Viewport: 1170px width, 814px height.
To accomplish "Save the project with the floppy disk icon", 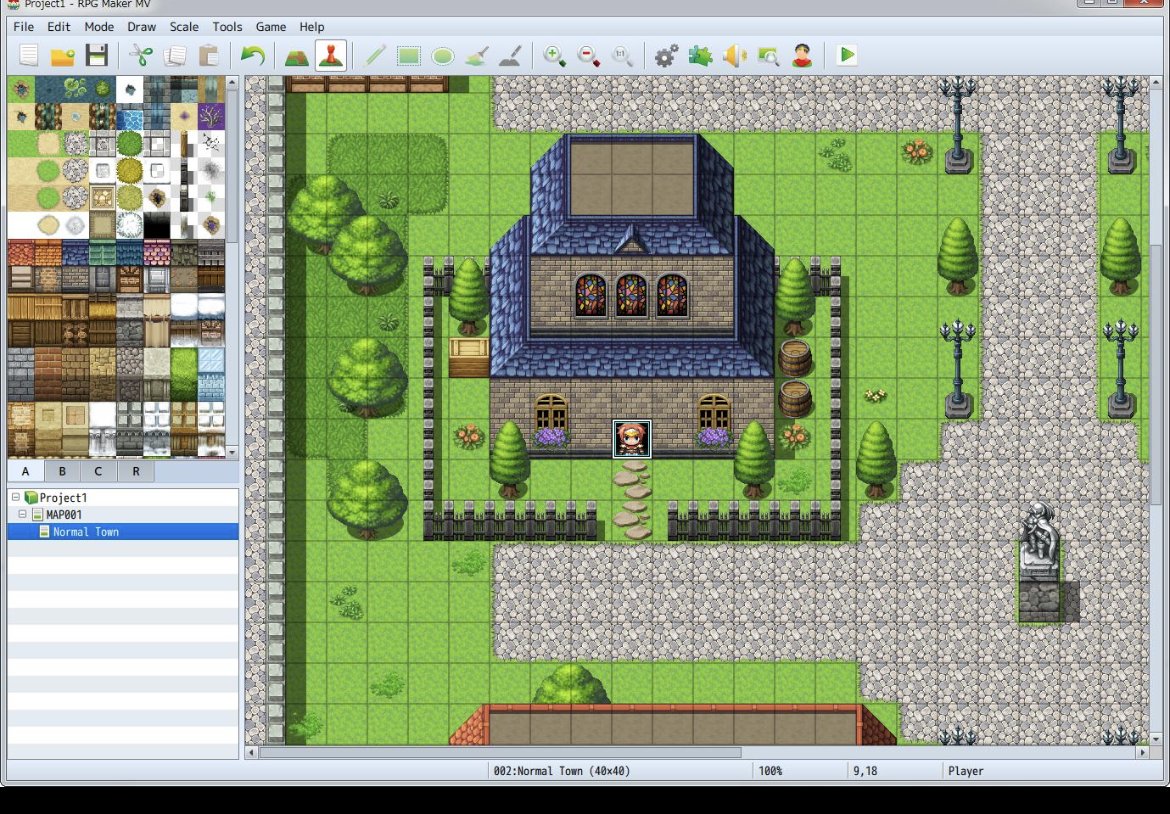I will tap(97, 56).
